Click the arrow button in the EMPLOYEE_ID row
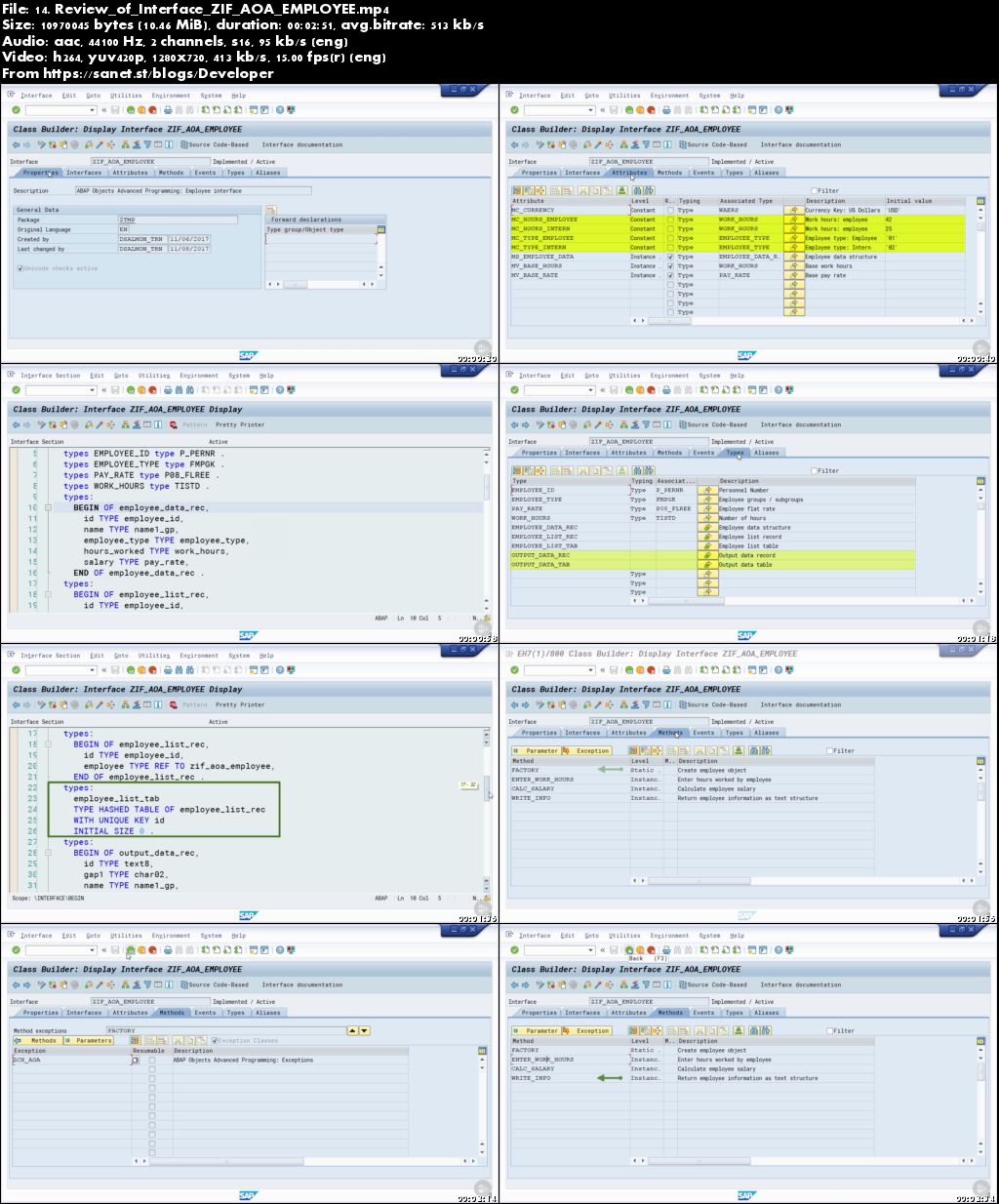The height and width of the screenshot is (1204, 999). coord(708,490)
